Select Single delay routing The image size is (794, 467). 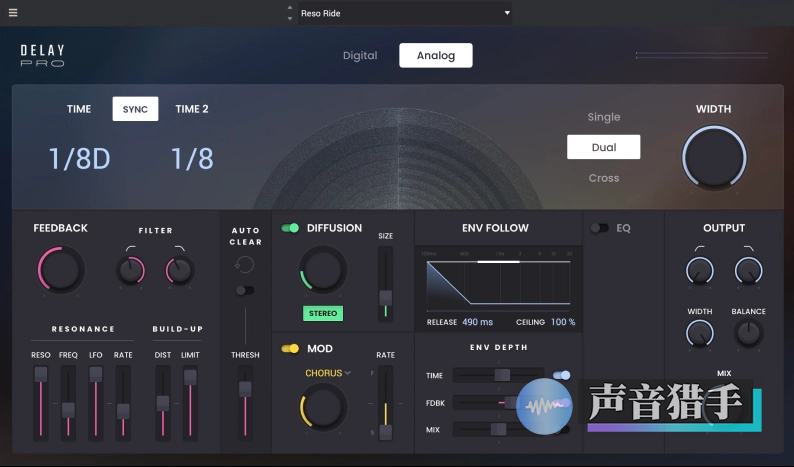[x=604, y=117]
